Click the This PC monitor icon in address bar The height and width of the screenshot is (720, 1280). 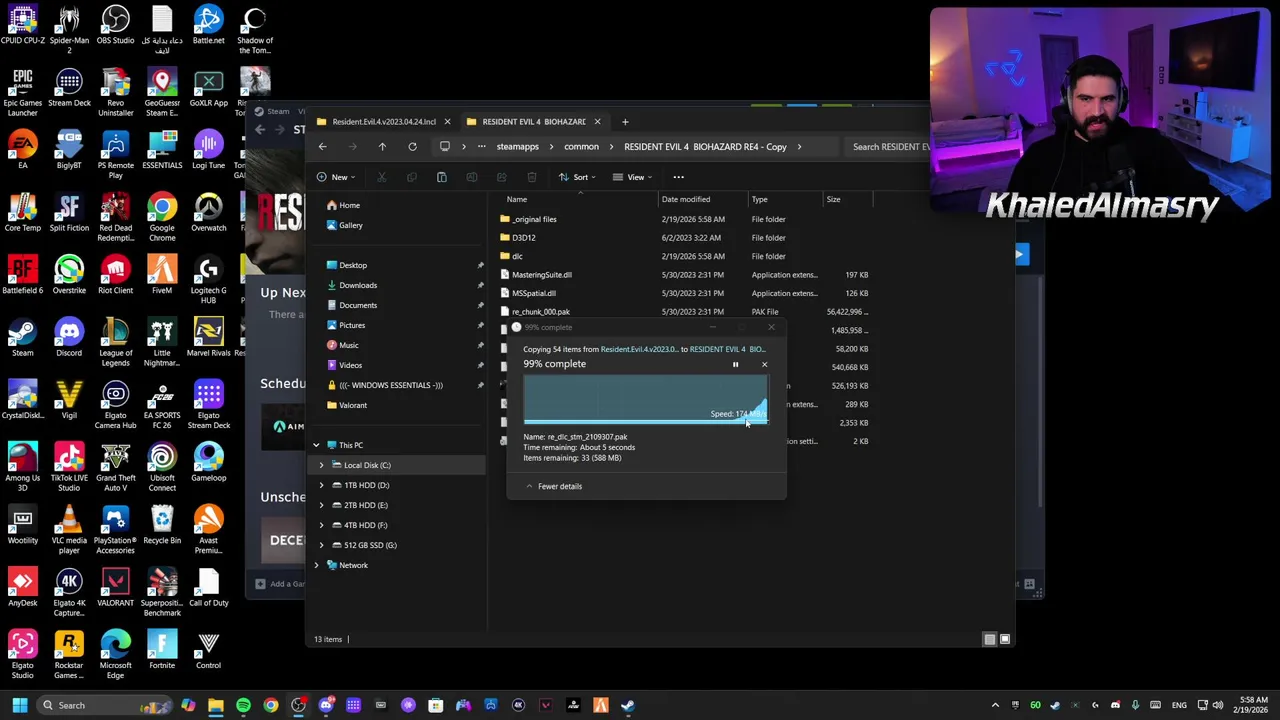[445, 147]
